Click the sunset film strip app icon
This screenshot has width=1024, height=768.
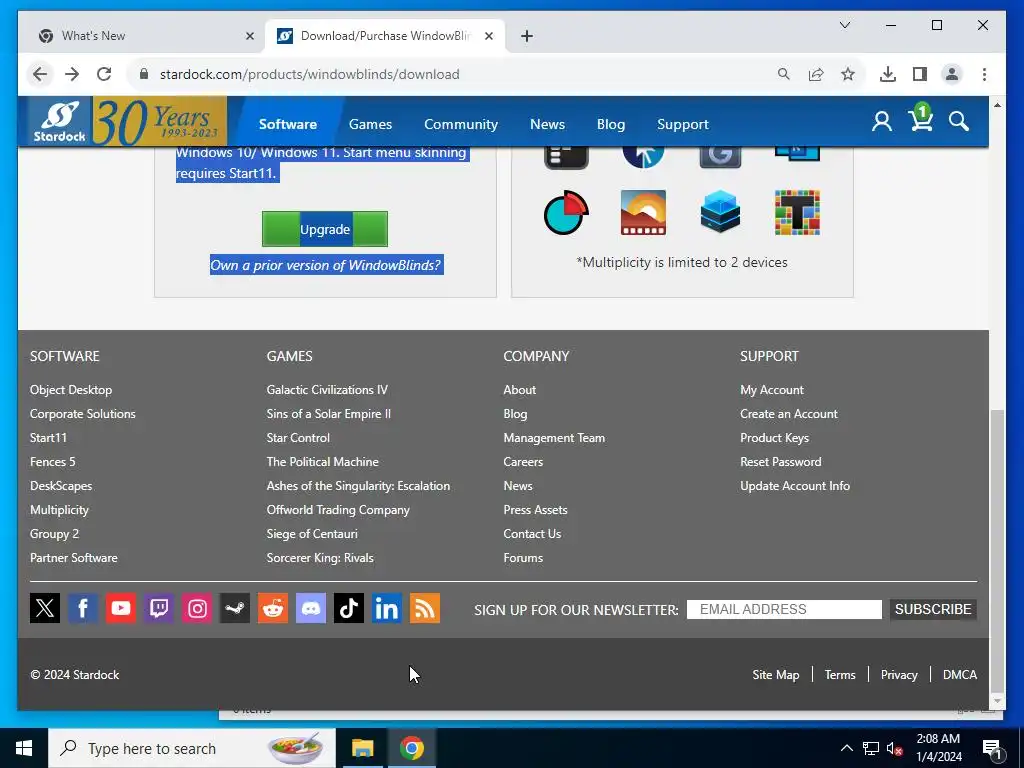point(643,212)
